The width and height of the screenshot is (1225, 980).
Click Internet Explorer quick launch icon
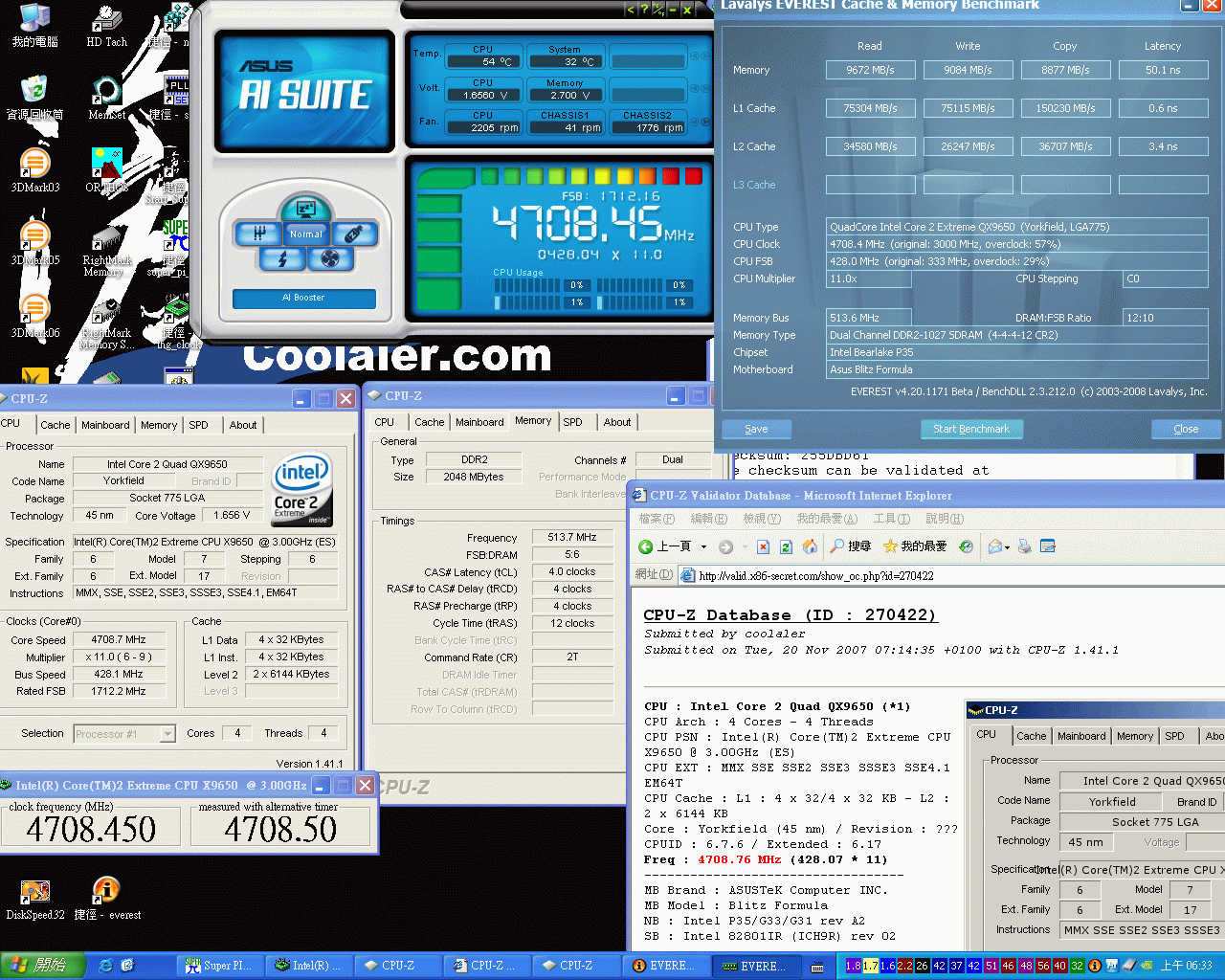click(x=105, y=966)
